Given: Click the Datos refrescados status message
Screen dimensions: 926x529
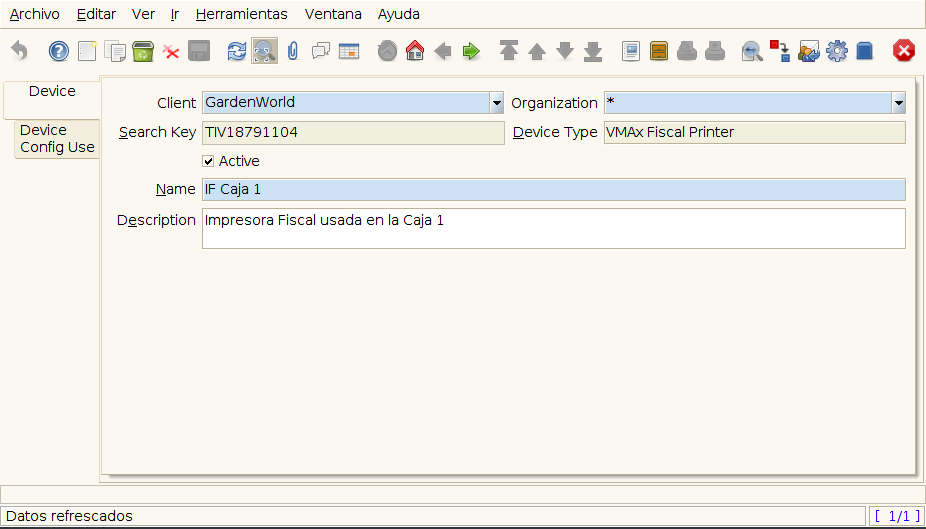Looking at the screenshot, I should (69, 516).
